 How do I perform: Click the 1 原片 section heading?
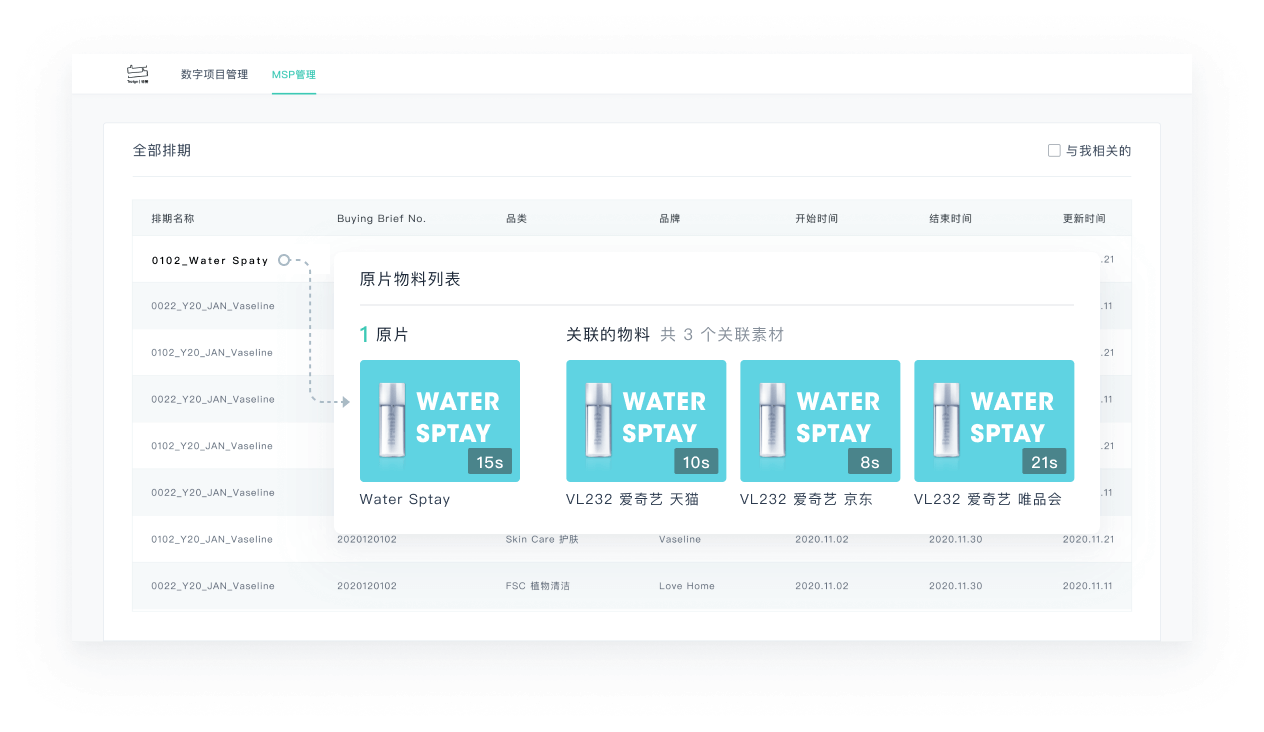[384, 335]
